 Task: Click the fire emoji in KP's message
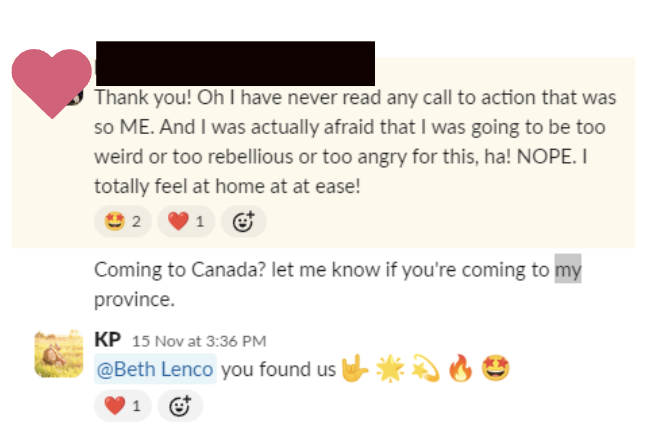point(458,370)
